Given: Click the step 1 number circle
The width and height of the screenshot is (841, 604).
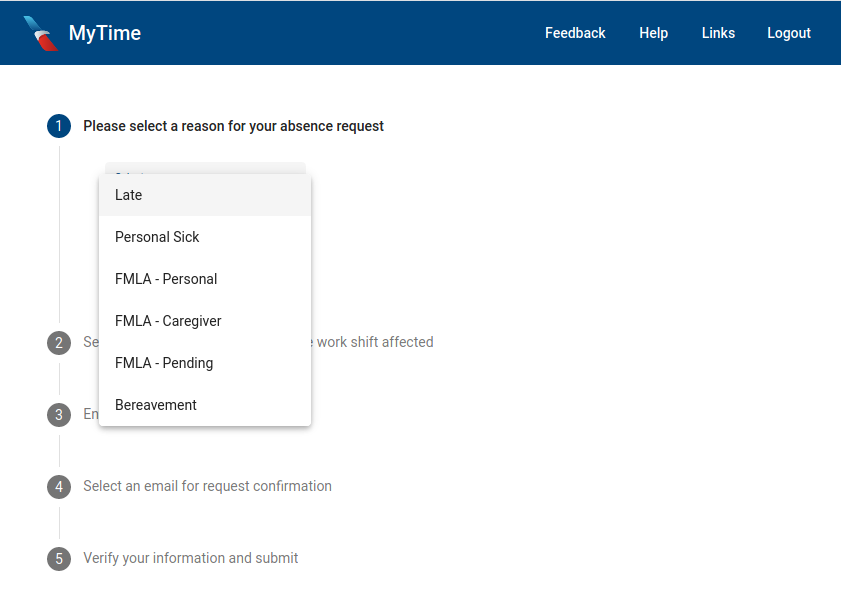Looking at the screenshot, I should [x=59, y=126].
